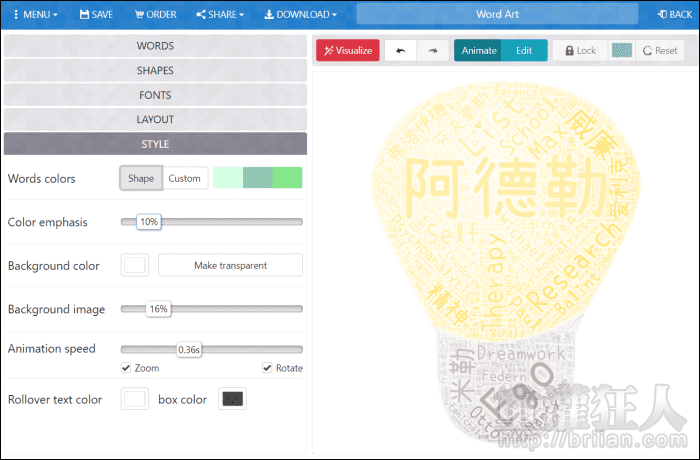Open the Share dropdown
Image resolution: width=700 pixels, height=460 pixels.
[x=221, y=15]
